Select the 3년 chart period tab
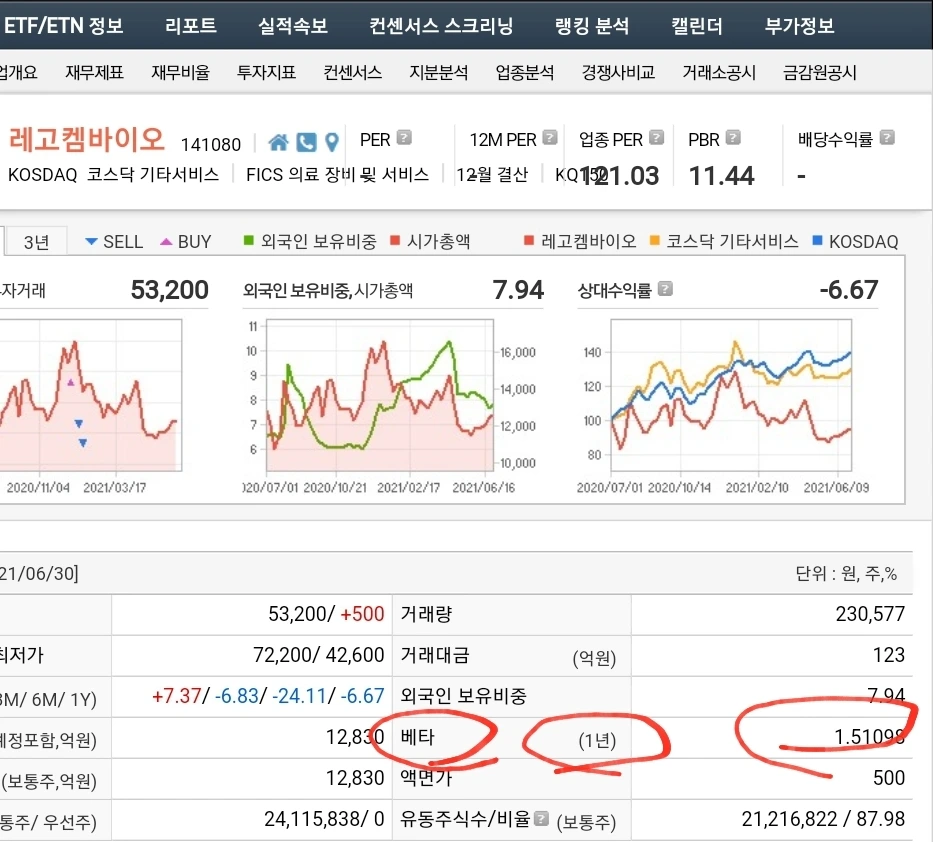 click(x=36, y=242)
